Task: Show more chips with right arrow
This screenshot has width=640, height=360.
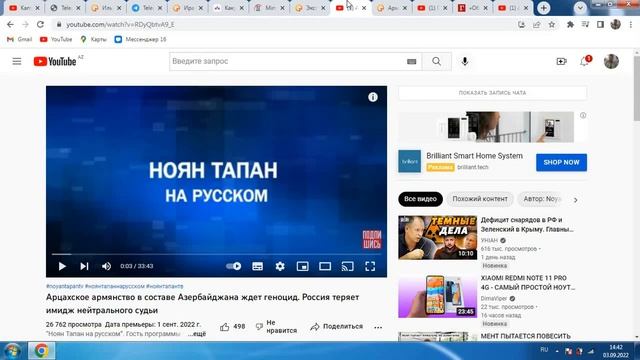Action: [576, 200]
